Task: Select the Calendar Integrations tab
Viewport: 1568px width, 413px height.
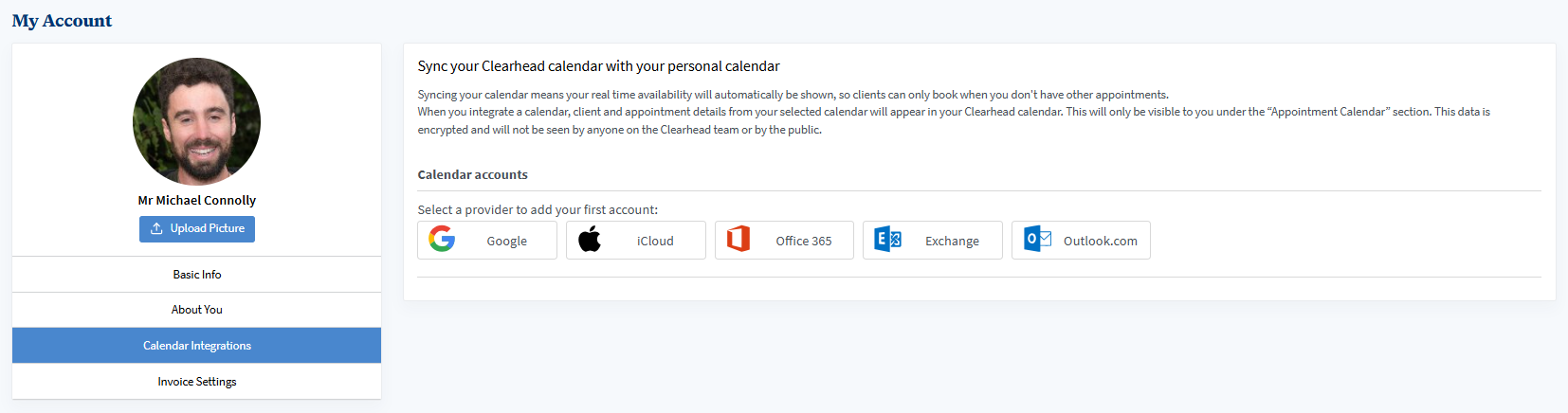Action: coord(196,346)
